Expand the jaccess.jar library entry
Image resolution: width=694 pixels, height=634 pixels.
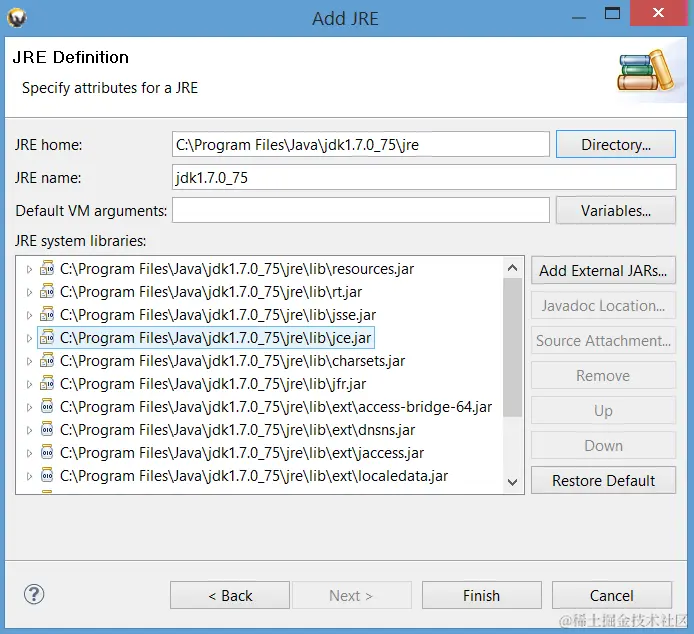[29, 453]
